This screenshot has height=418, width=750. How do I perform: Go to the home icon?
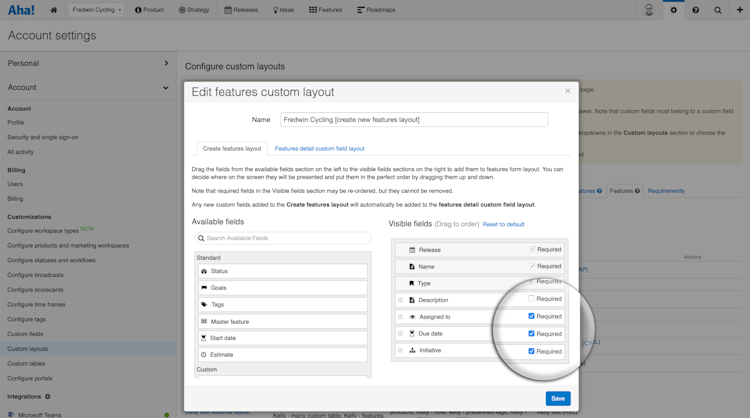click(x=54, y=10)
